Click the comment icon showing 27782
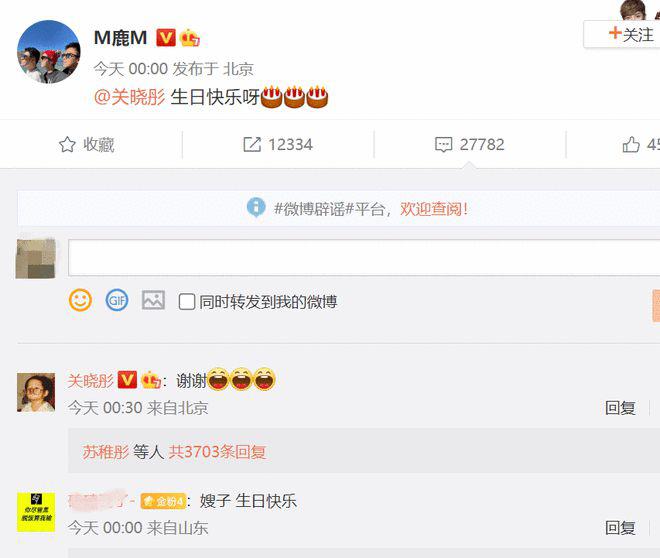The height and width of the screenshot is (558, 660). tap(443, 144)
